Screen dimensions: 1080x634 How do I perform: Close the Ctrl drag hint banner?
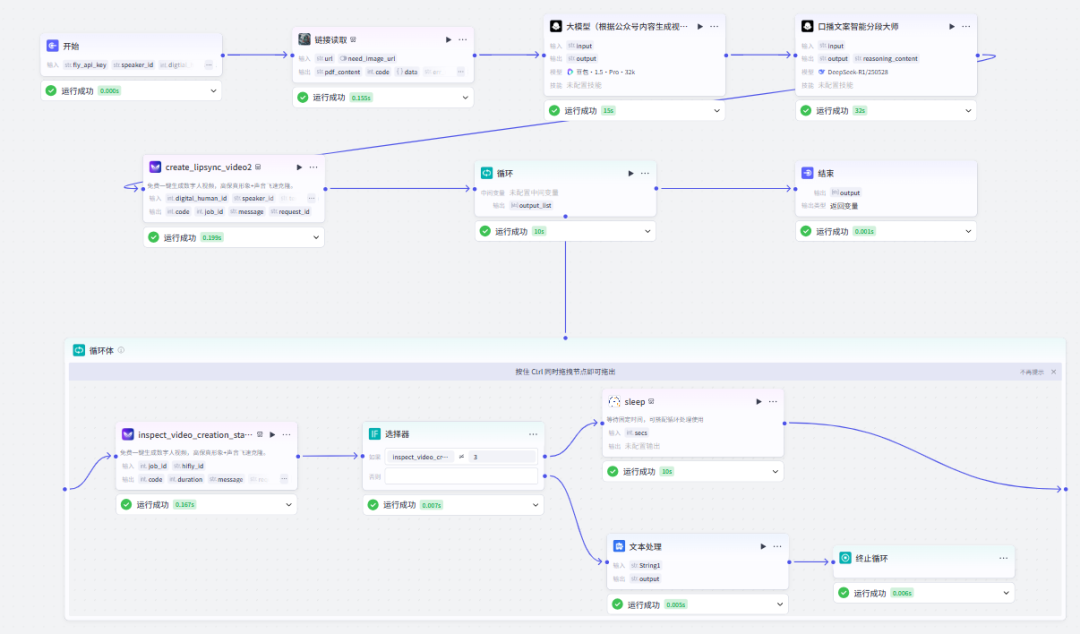tap(1053, 371)
